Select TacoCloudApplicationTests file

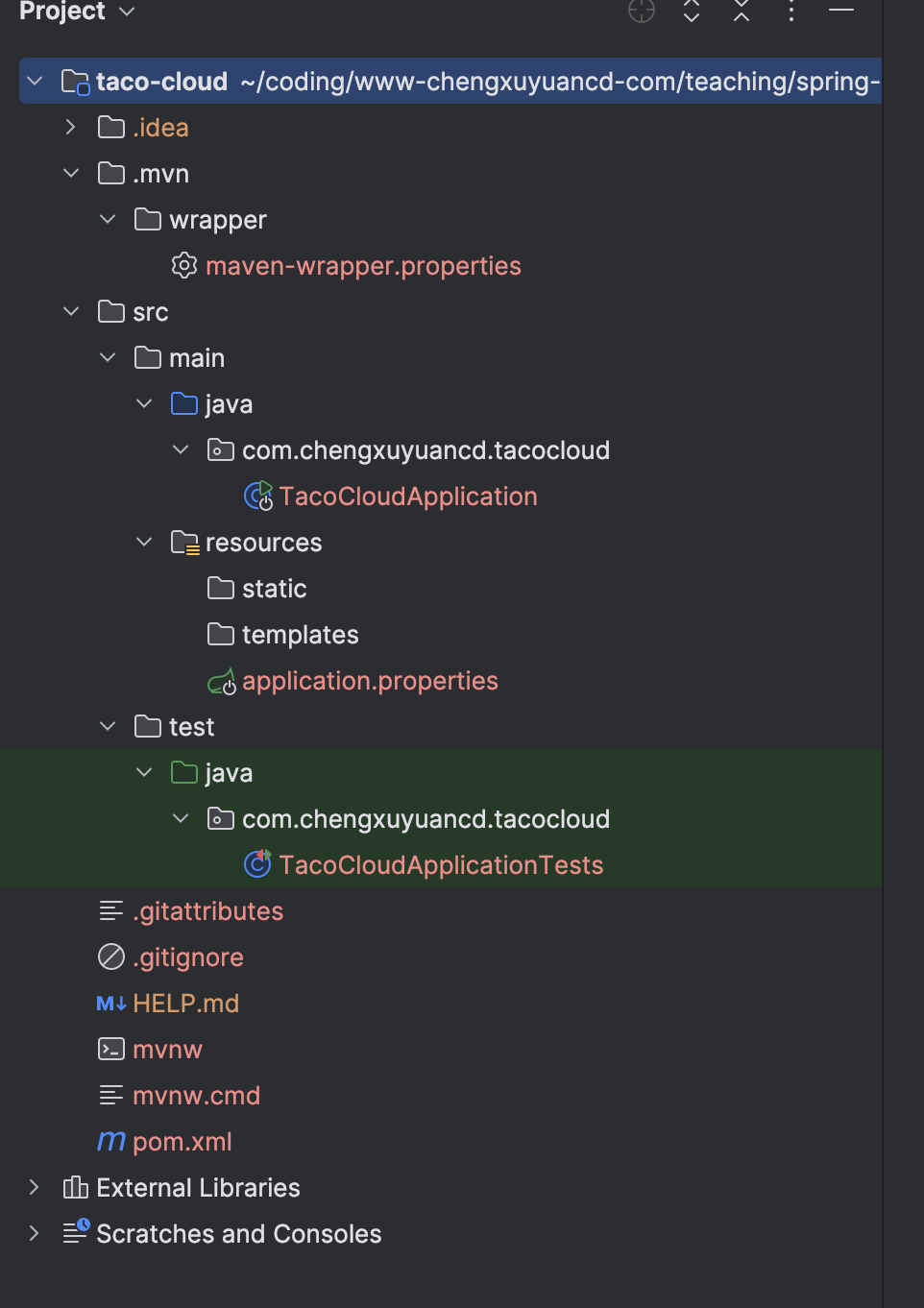pos(441,865)
